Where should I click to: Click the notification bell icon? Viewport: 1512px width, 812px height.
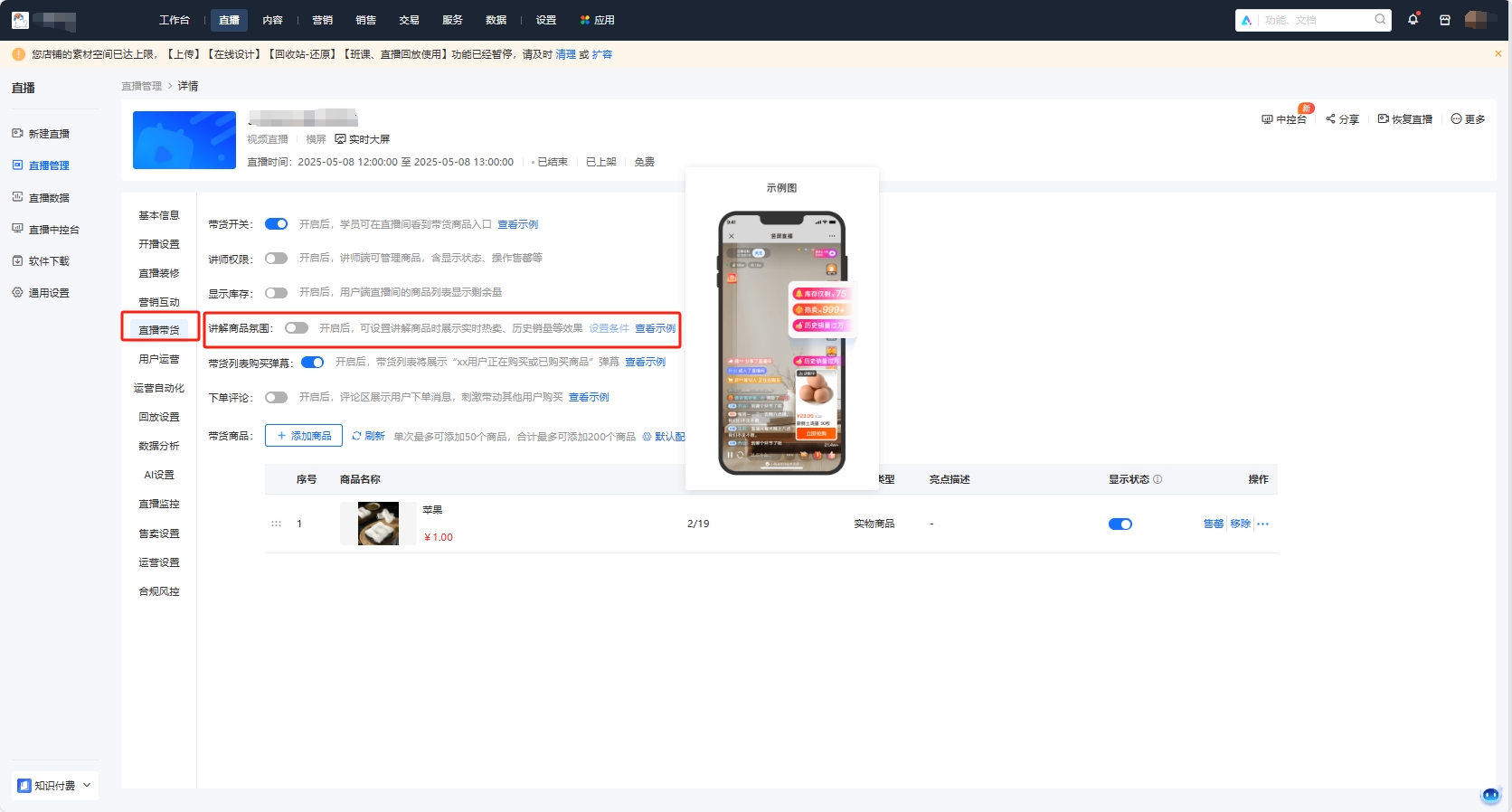1413,20
